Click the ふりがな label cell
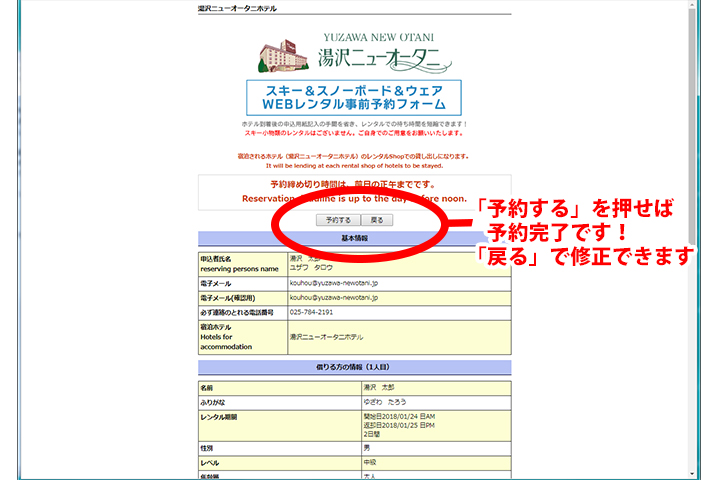The width and height of the screenshot is (720, 480). (280, 402)
